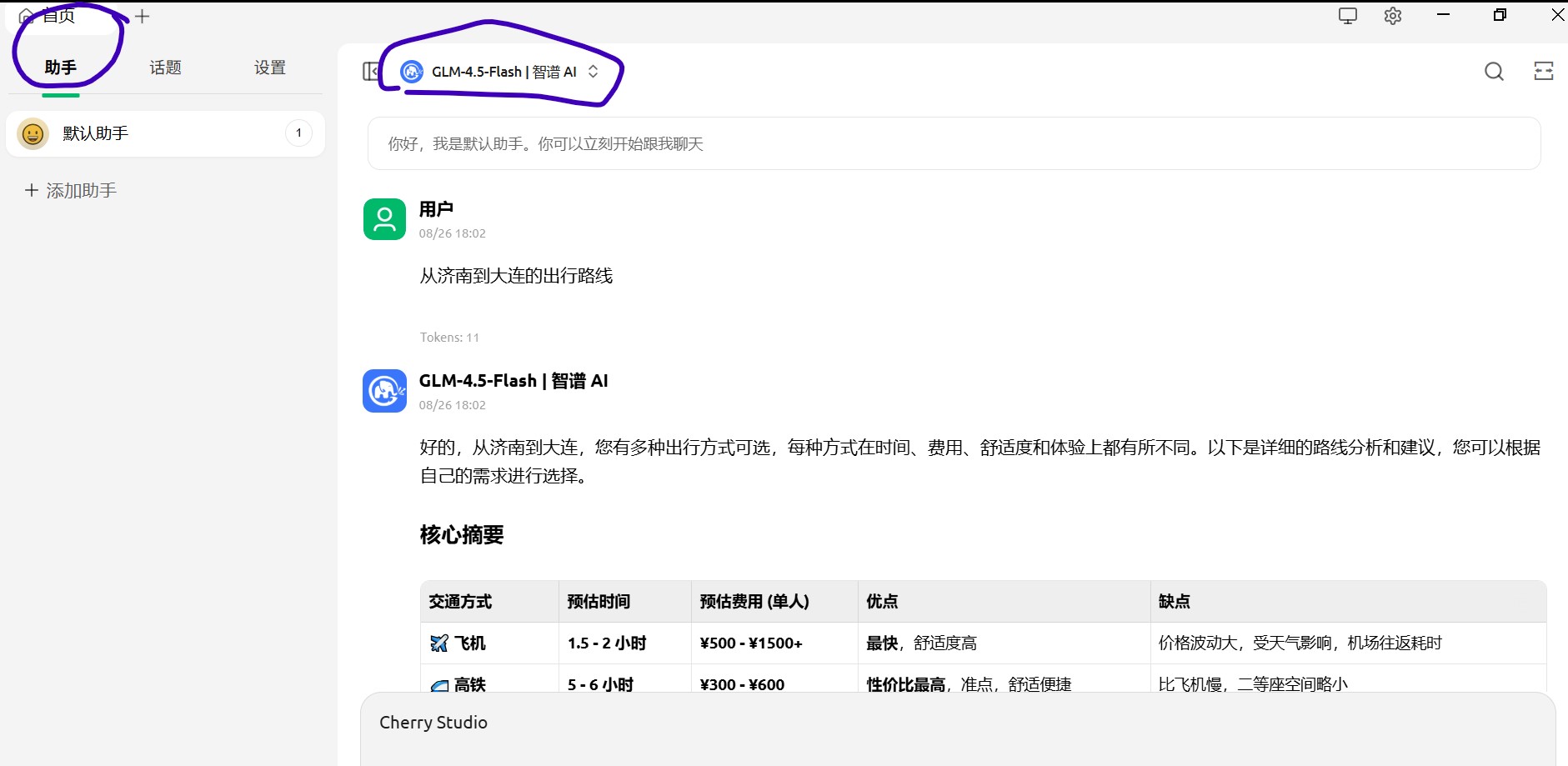The width and height of the screenshot is (1568, 766).
Task: Click the green user avatar
Action: [x=384, y=219]
